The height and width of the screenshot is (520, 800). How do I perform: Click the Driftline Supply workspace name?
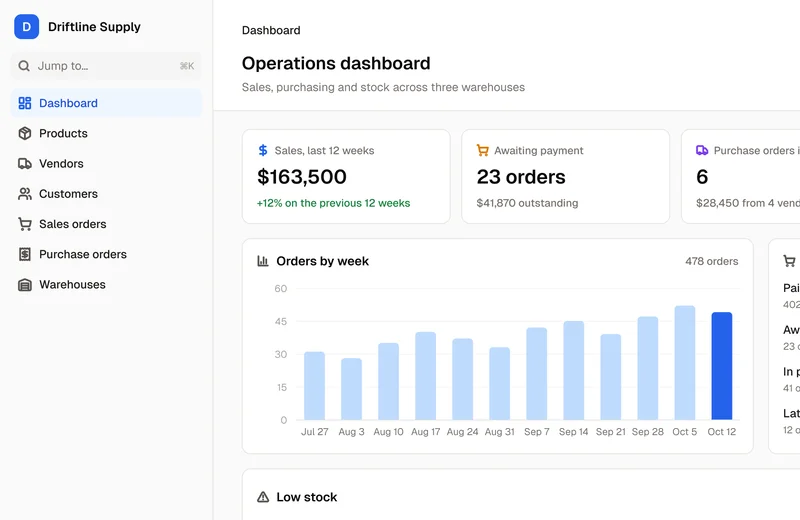click(x=94, y=27)
